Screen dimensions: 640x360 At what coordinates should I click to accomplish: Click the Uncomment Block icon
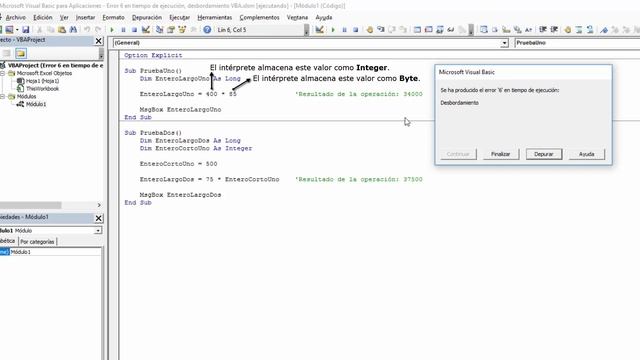tap(590, 30)
